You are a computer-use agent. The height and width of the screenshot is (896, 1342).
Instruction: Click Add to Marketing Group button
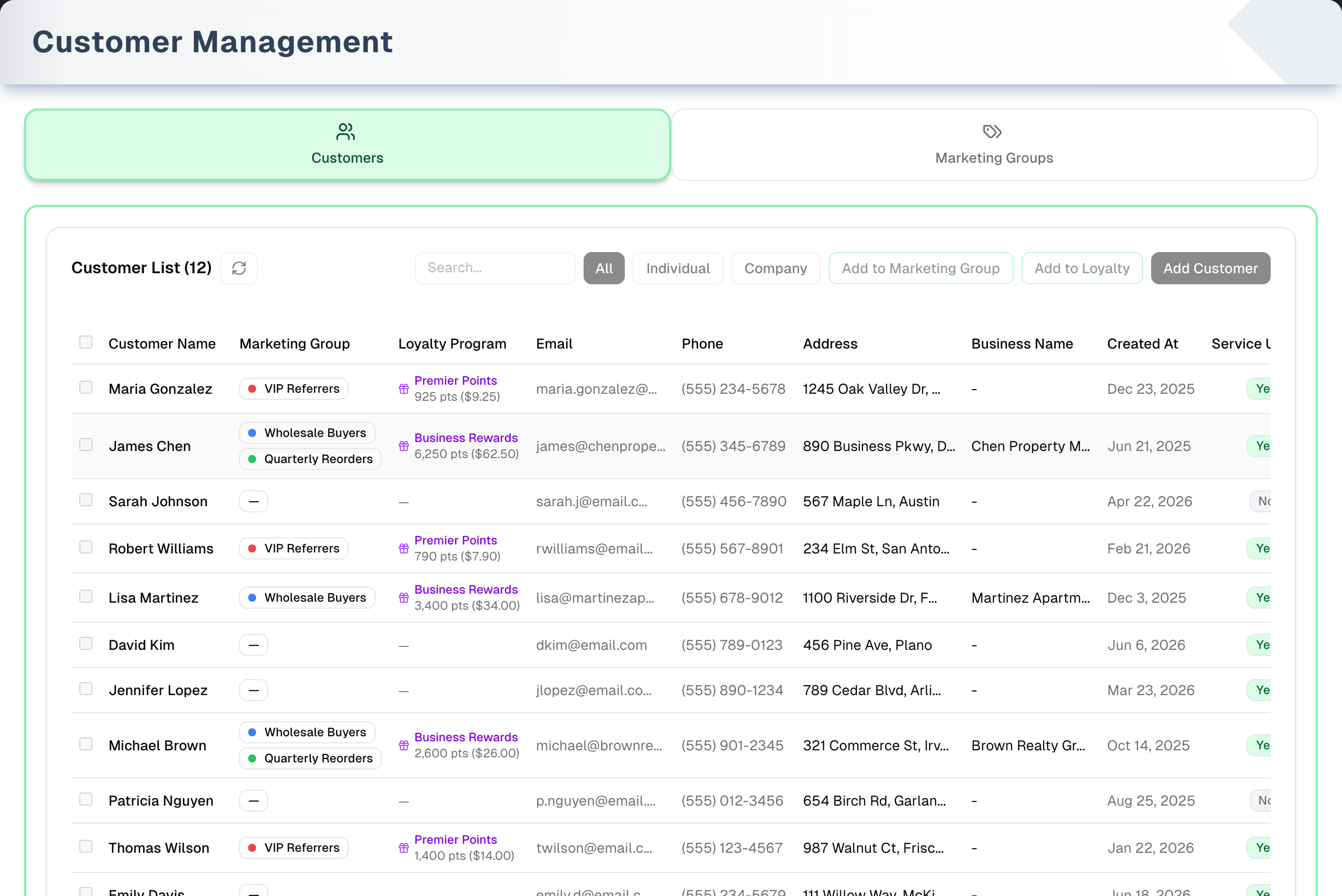pos(921,268)
